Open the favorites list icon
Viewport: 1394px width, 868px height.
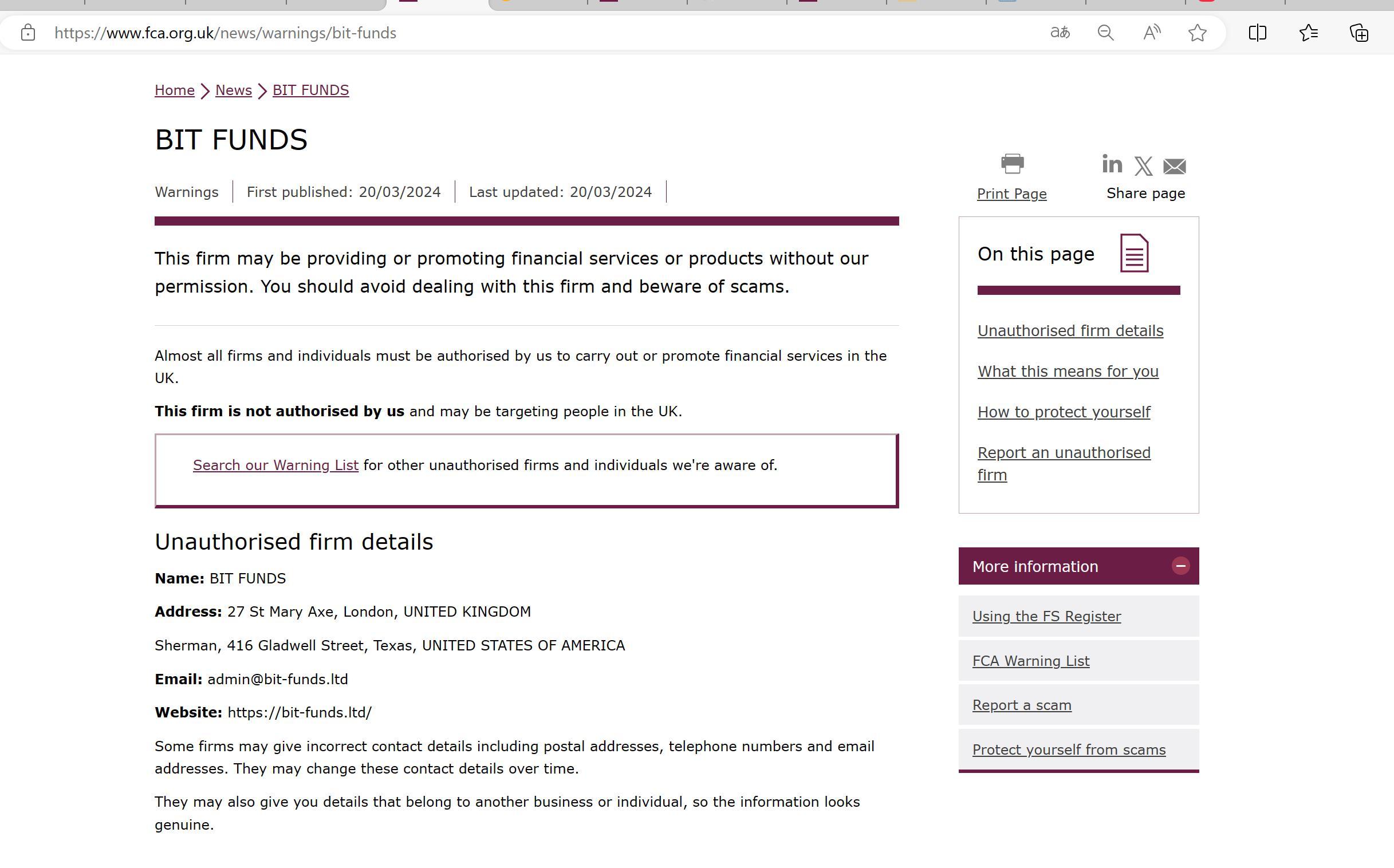[1308, 33]
